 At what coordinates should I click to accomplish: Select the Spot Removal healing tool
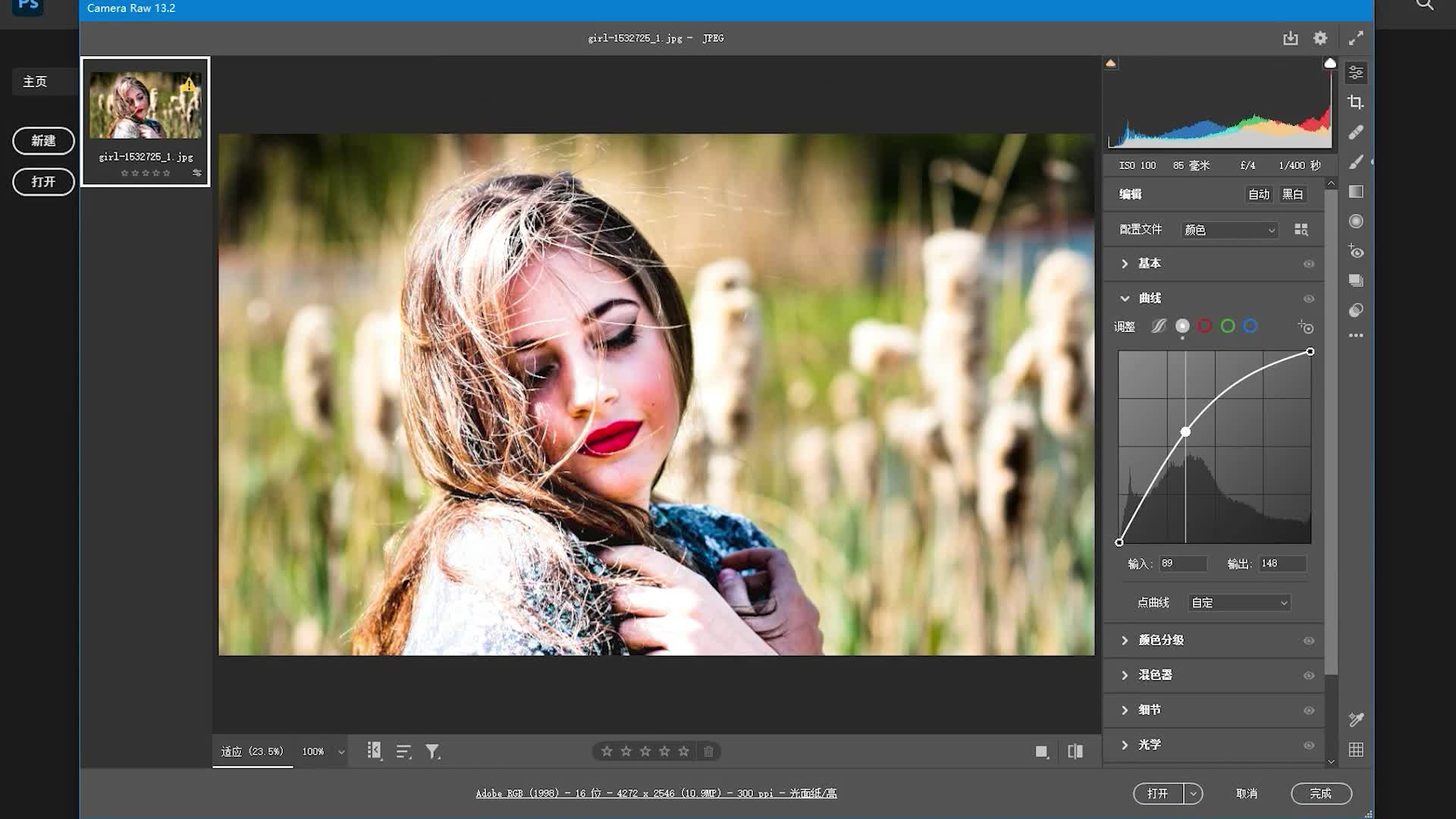1356,132
